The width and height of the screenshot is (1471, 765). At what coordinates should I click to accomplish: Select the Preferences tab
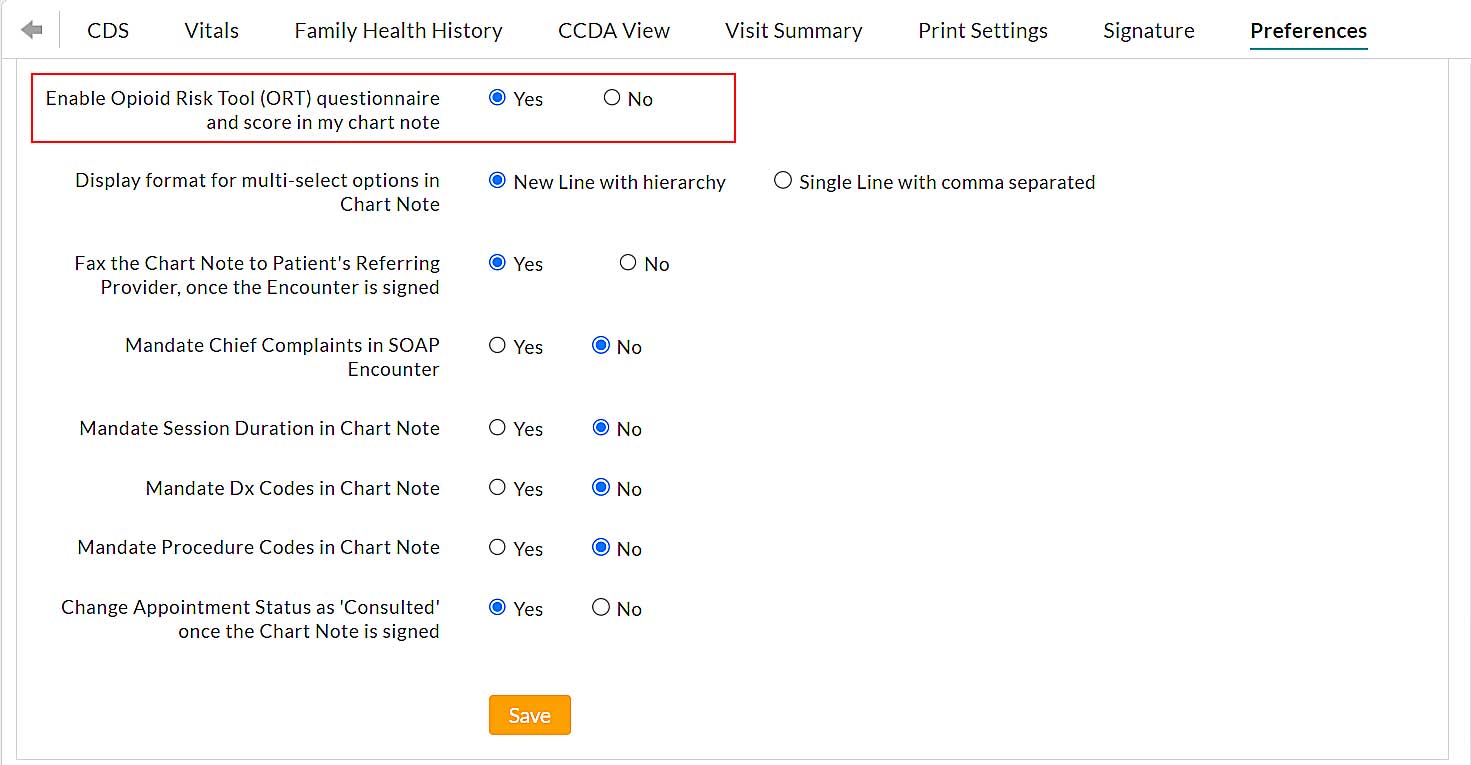(1307, 31)
